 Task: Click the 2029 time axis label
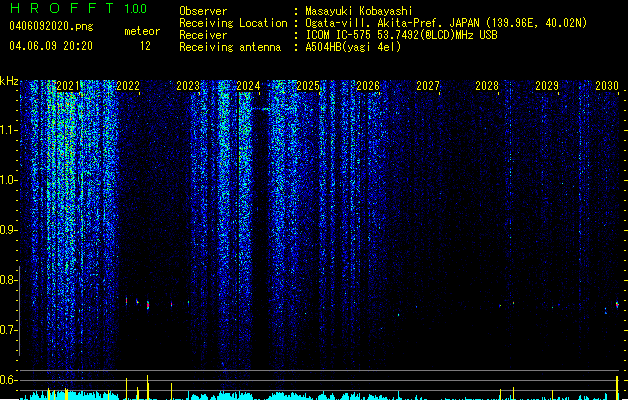547,86
